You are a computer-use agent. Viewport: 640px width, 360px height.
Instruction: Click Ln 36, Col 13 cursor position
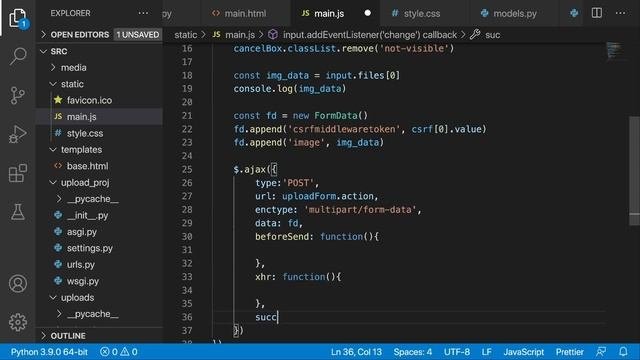click(x=356, y=352)
